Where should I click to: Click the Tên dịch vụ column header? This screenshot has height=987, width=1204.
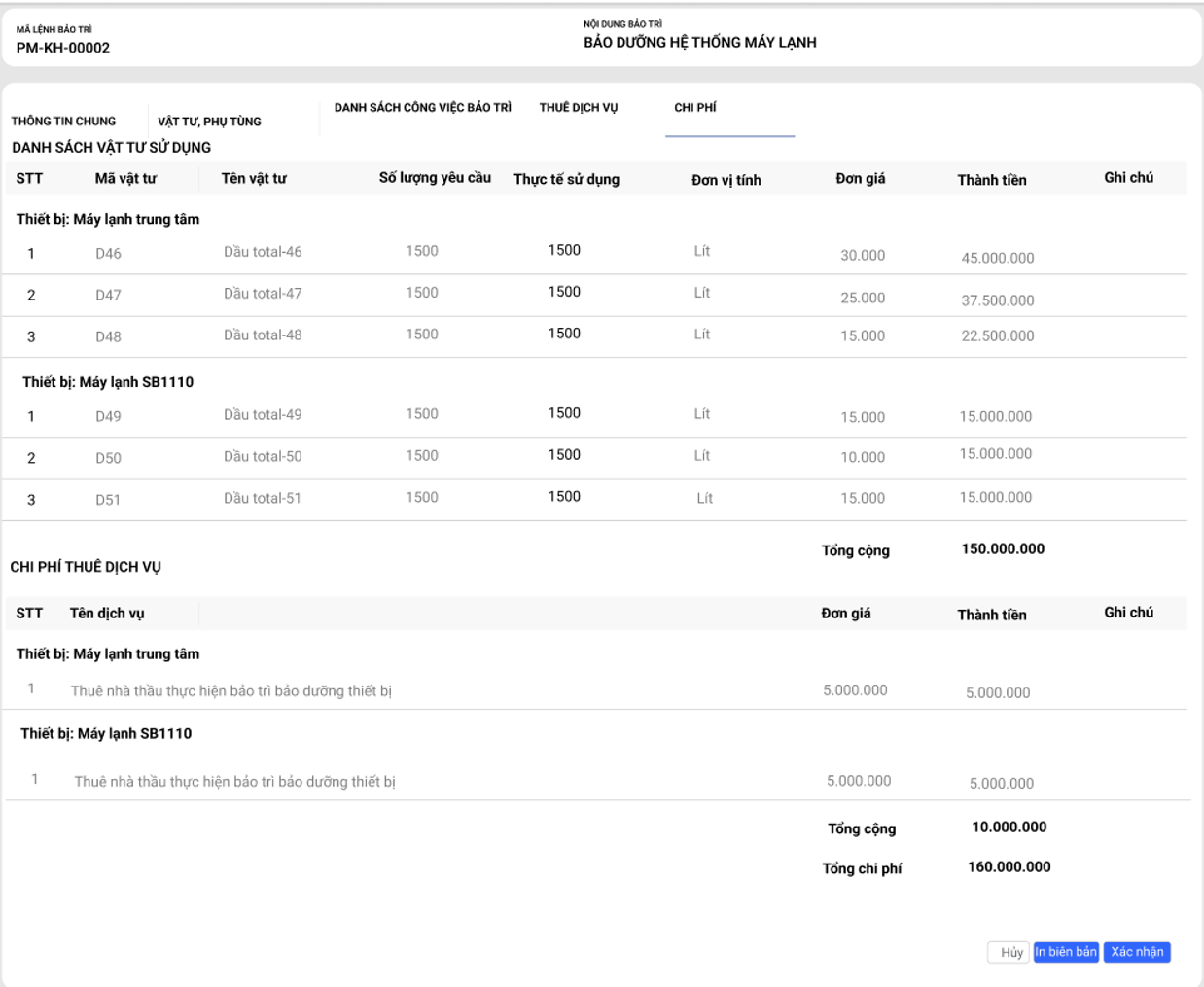[x=107, y=614]
